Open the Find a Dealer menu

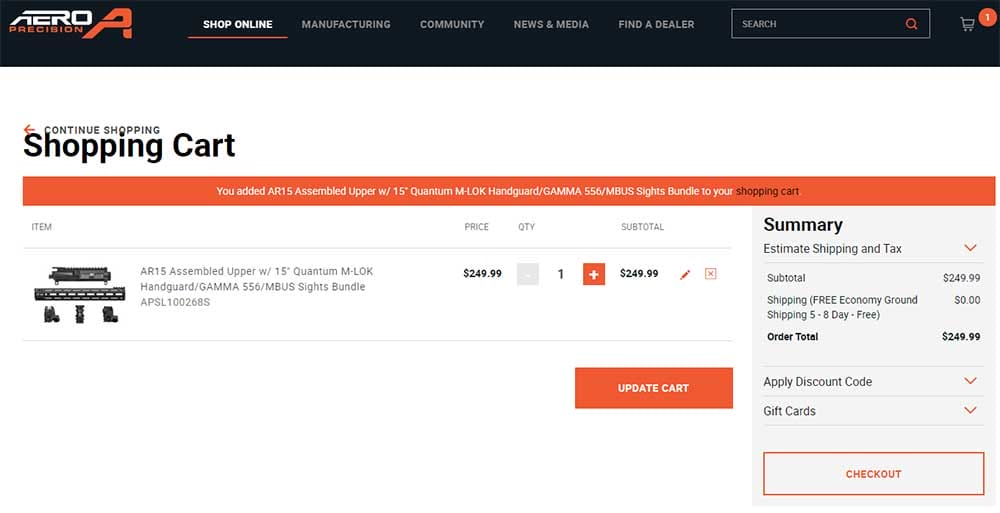pyautogui.click(x=656, y=24)
